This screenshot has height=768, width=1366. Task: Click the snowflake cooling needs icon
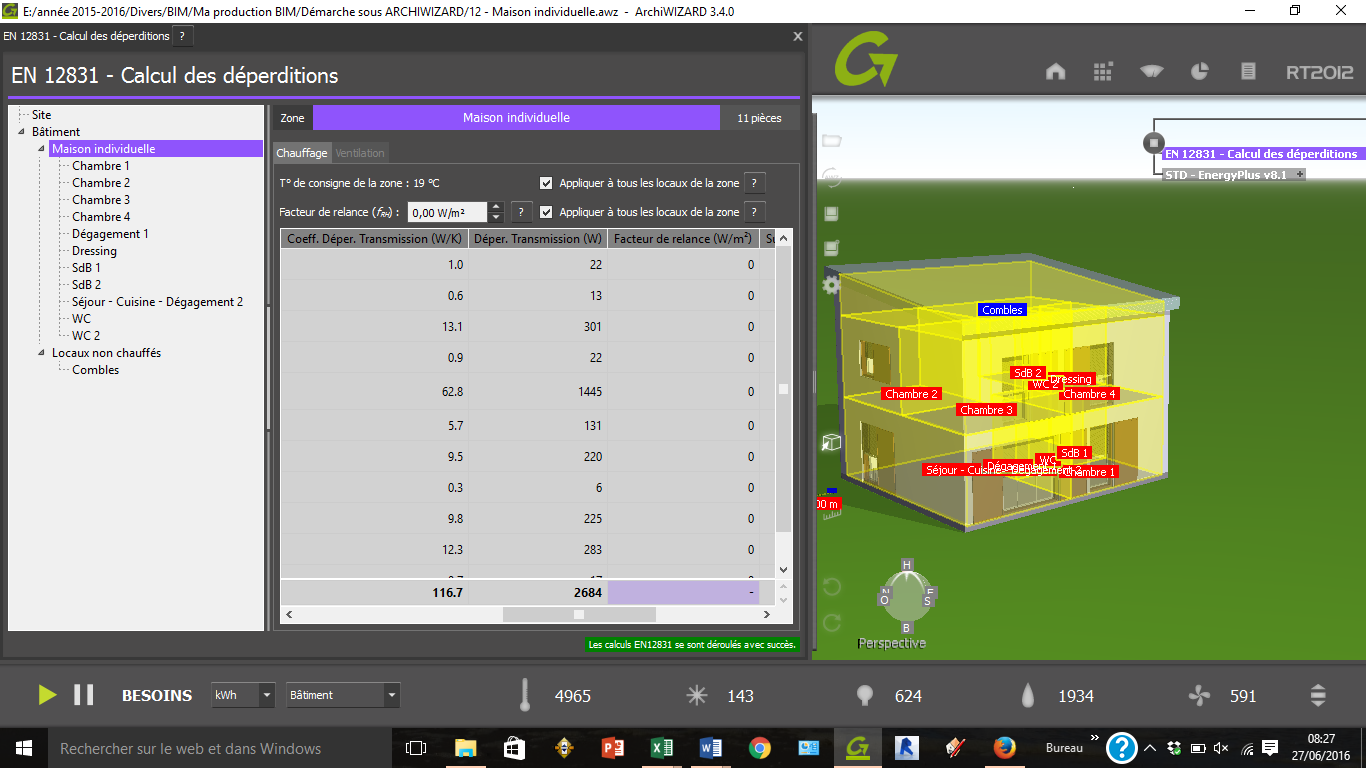(x=697, y=696)
